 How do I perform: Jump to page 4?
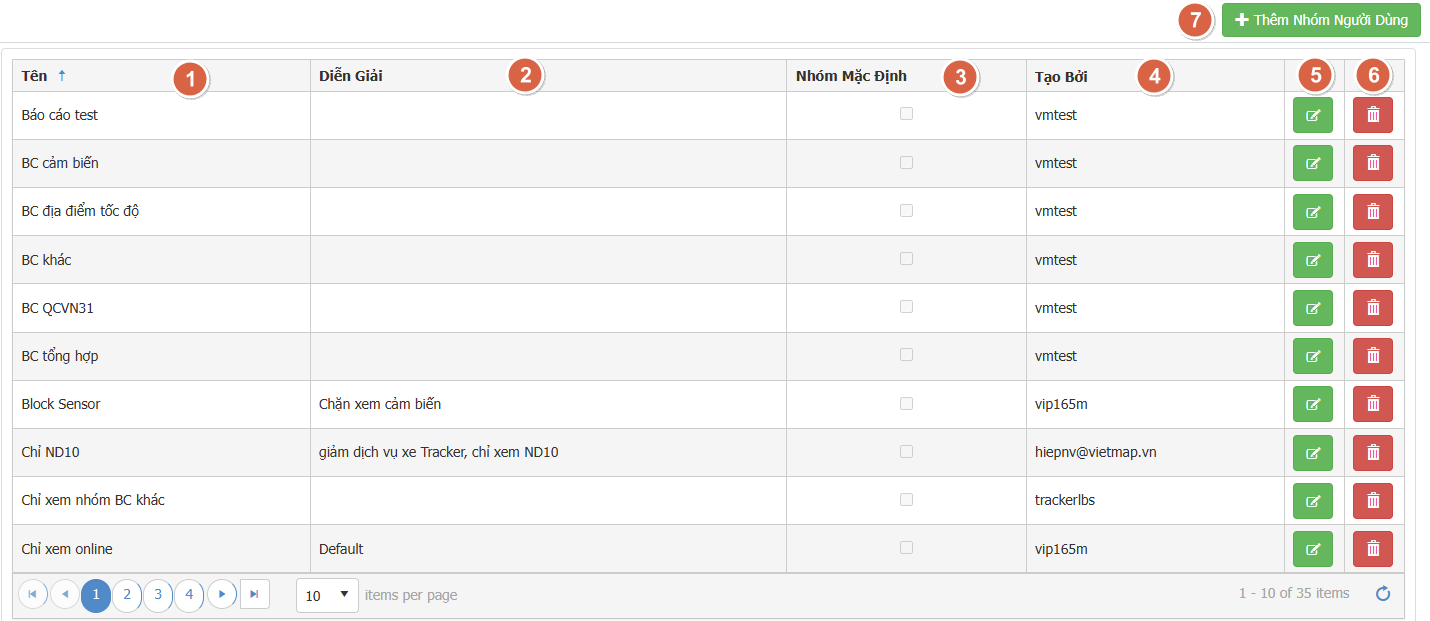(189, 594)
